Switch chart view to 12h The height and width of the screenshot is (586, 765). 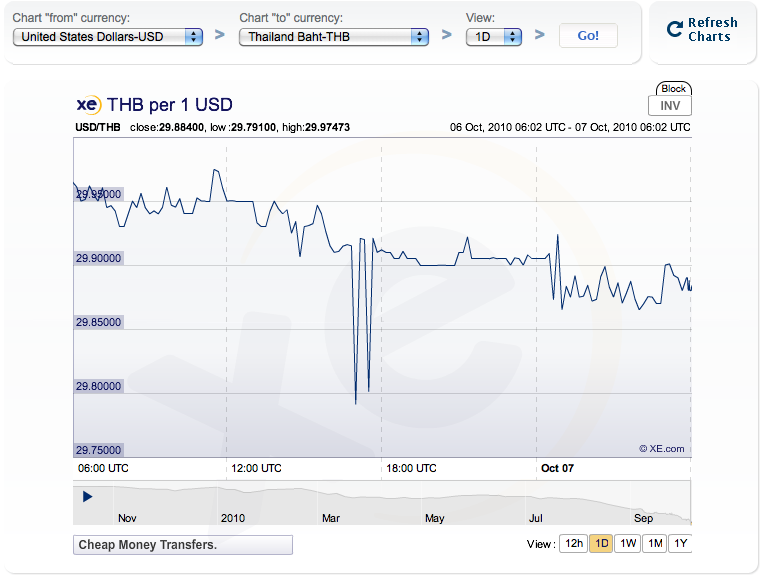point(573,544)
